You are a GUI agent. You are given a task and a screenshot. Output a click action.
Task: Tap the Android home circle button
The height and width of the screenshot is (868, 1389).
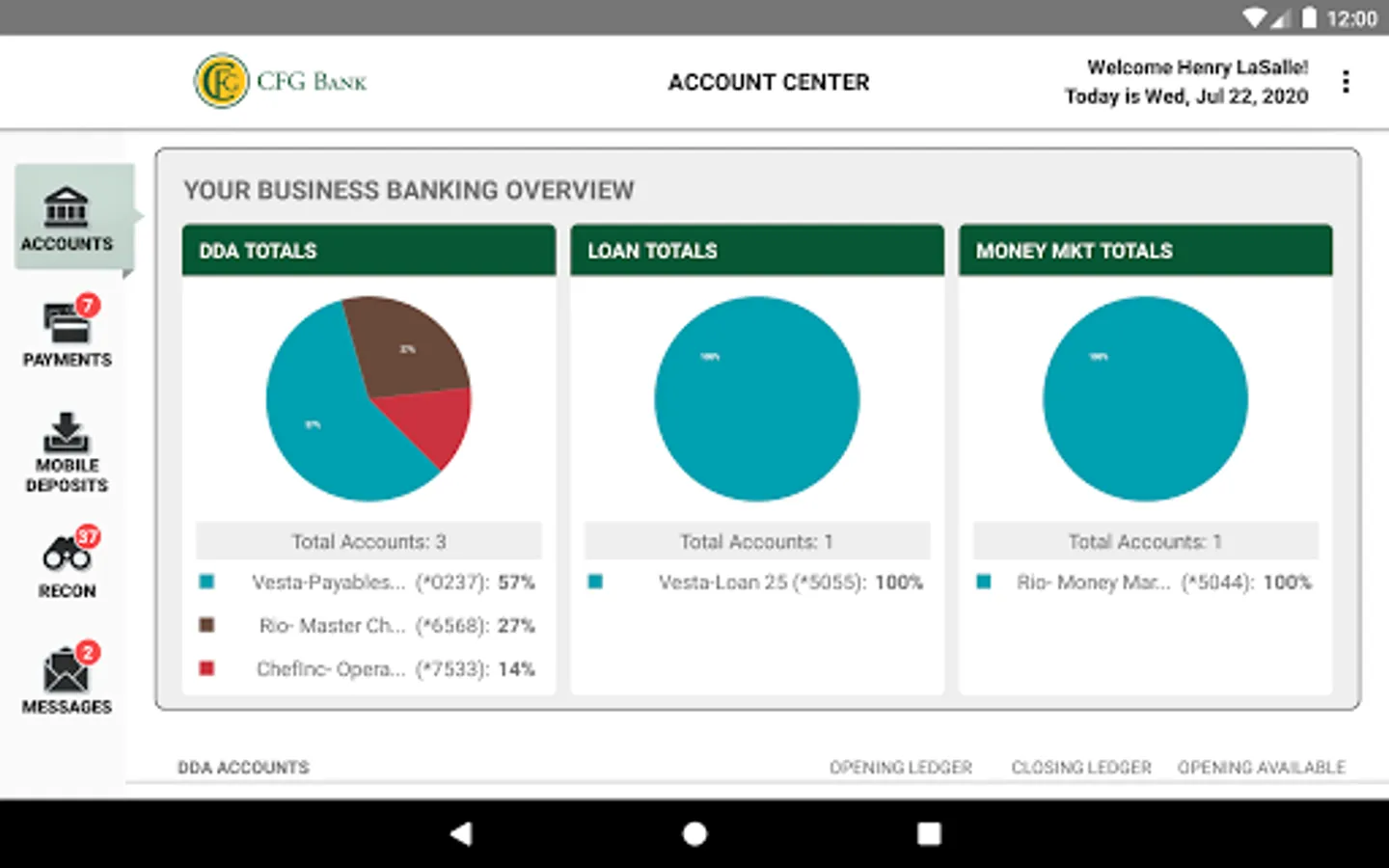[694, 833]
